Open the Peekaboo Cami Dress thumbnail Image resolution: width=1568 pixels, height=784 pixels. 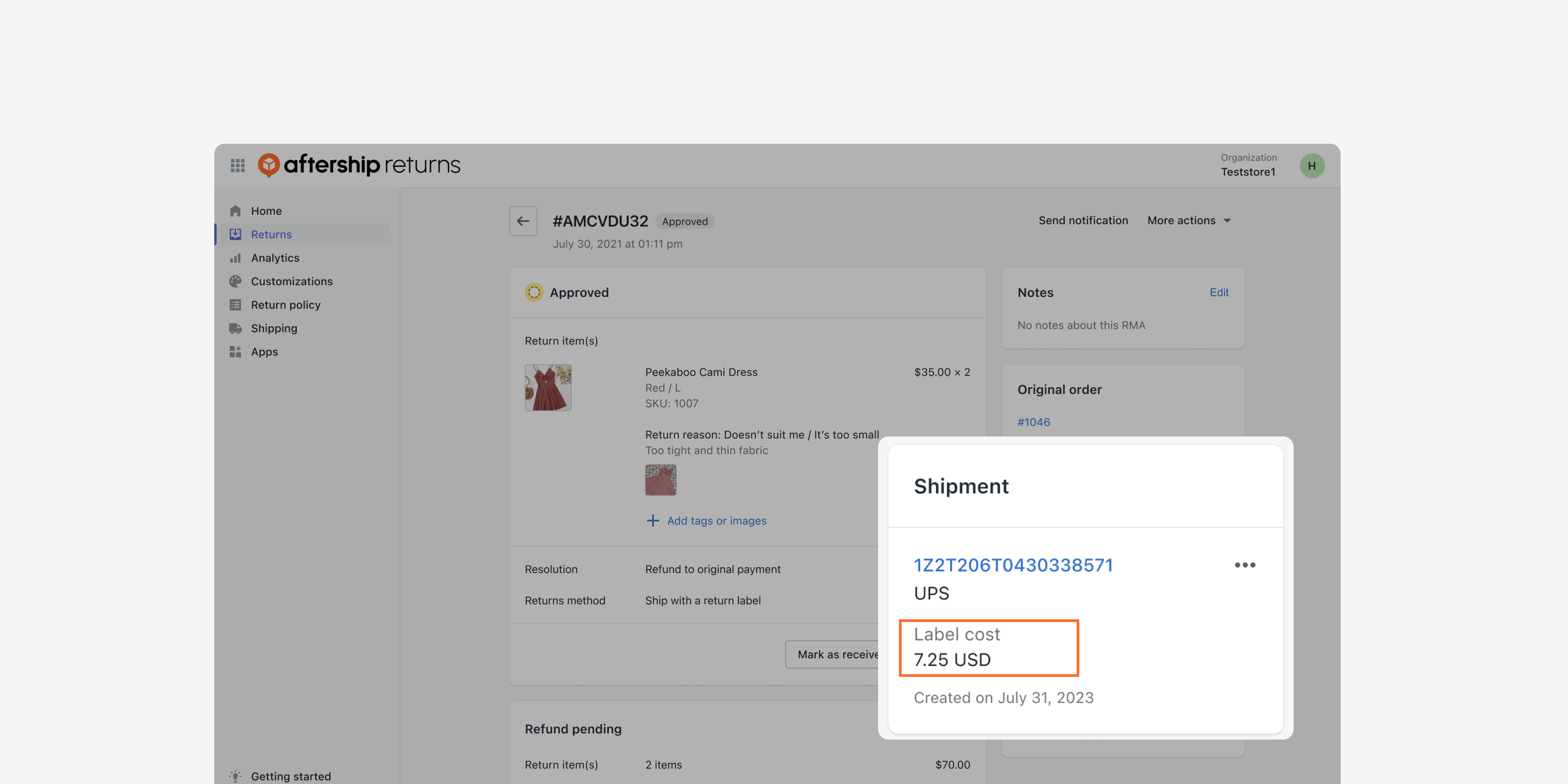tap(548, 387)
